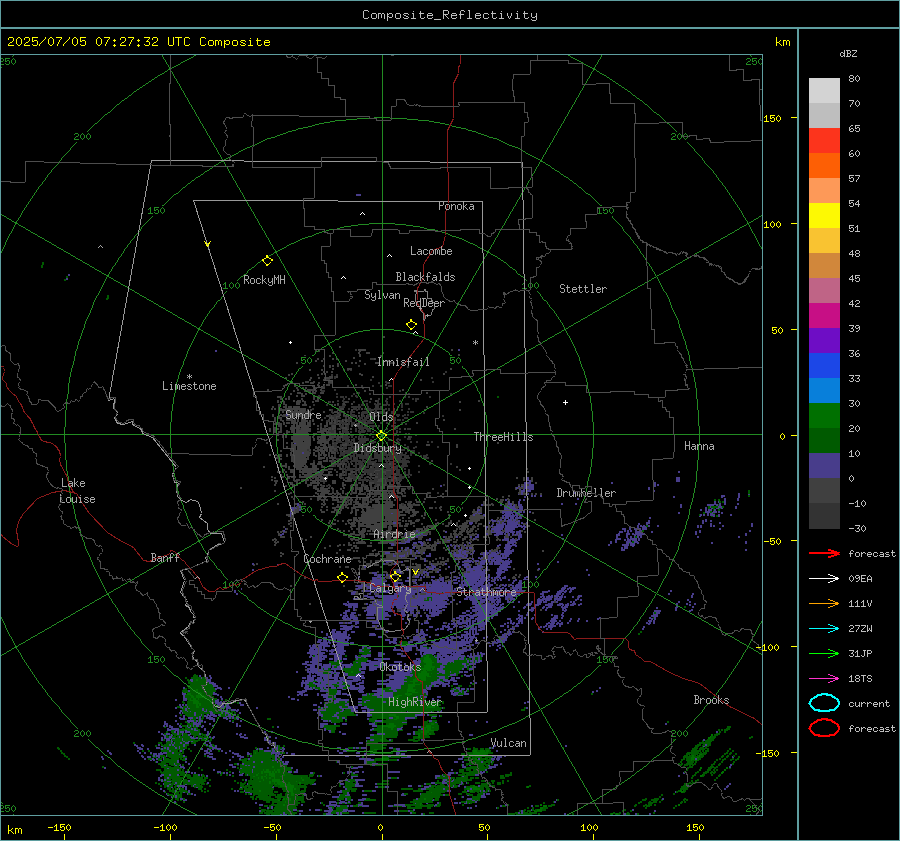The image size is (900, 841).
Task: Select the Airdrie label
Action: point(394,534)
